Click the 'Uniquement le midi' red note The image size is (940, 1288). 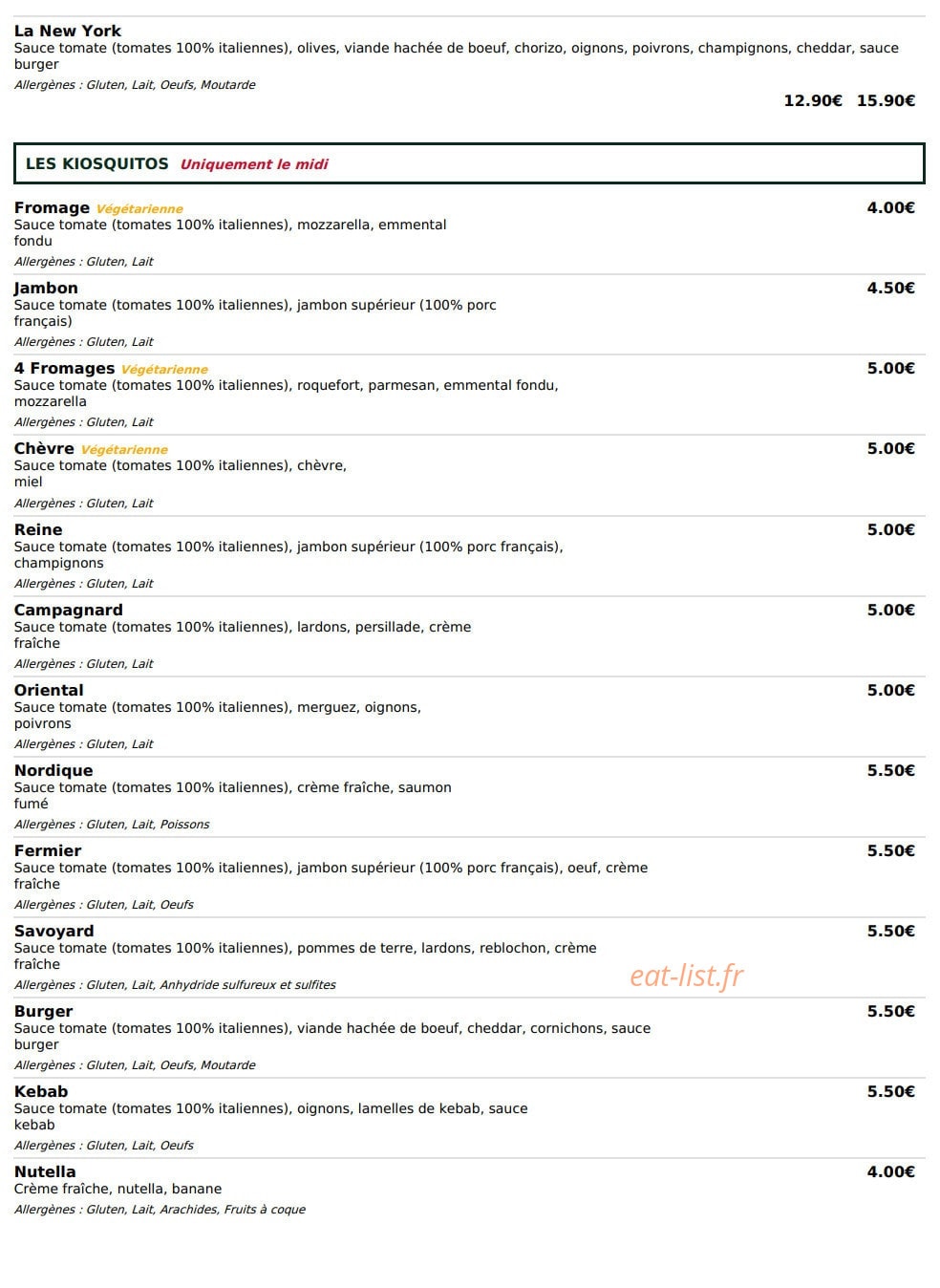[254, 164]
